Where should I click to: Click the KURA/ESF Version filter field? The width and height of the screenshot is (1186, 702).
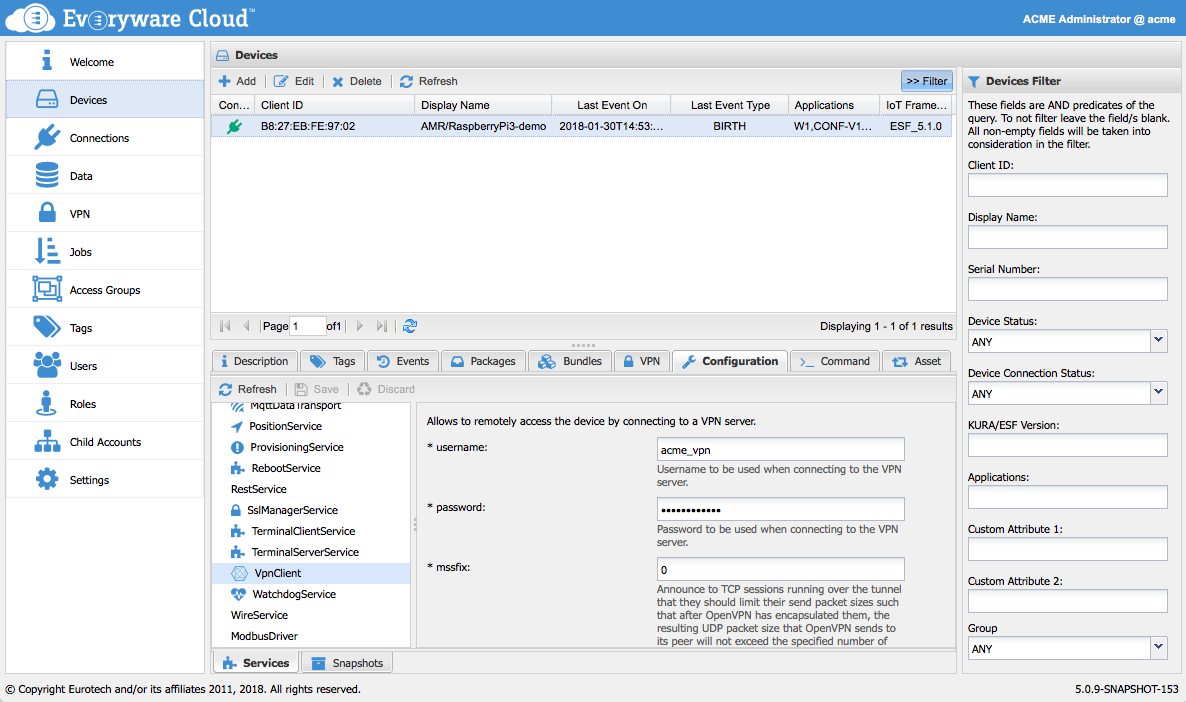pyautogui.click(x=1067, y=446)
